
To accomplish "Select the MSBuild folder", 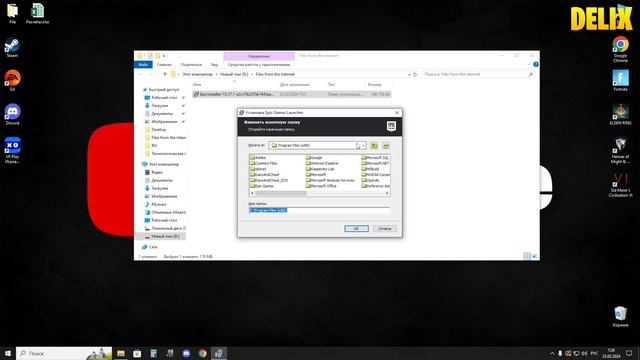I will pyautogui.click(x=371, y=169).
